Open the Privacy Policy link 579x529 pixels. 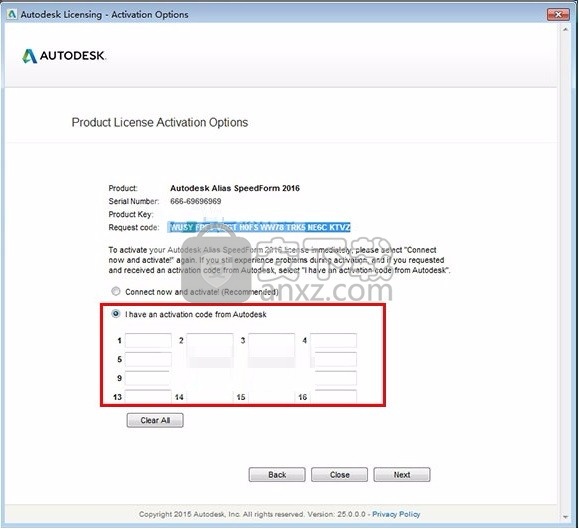click(x=396, y=514)
